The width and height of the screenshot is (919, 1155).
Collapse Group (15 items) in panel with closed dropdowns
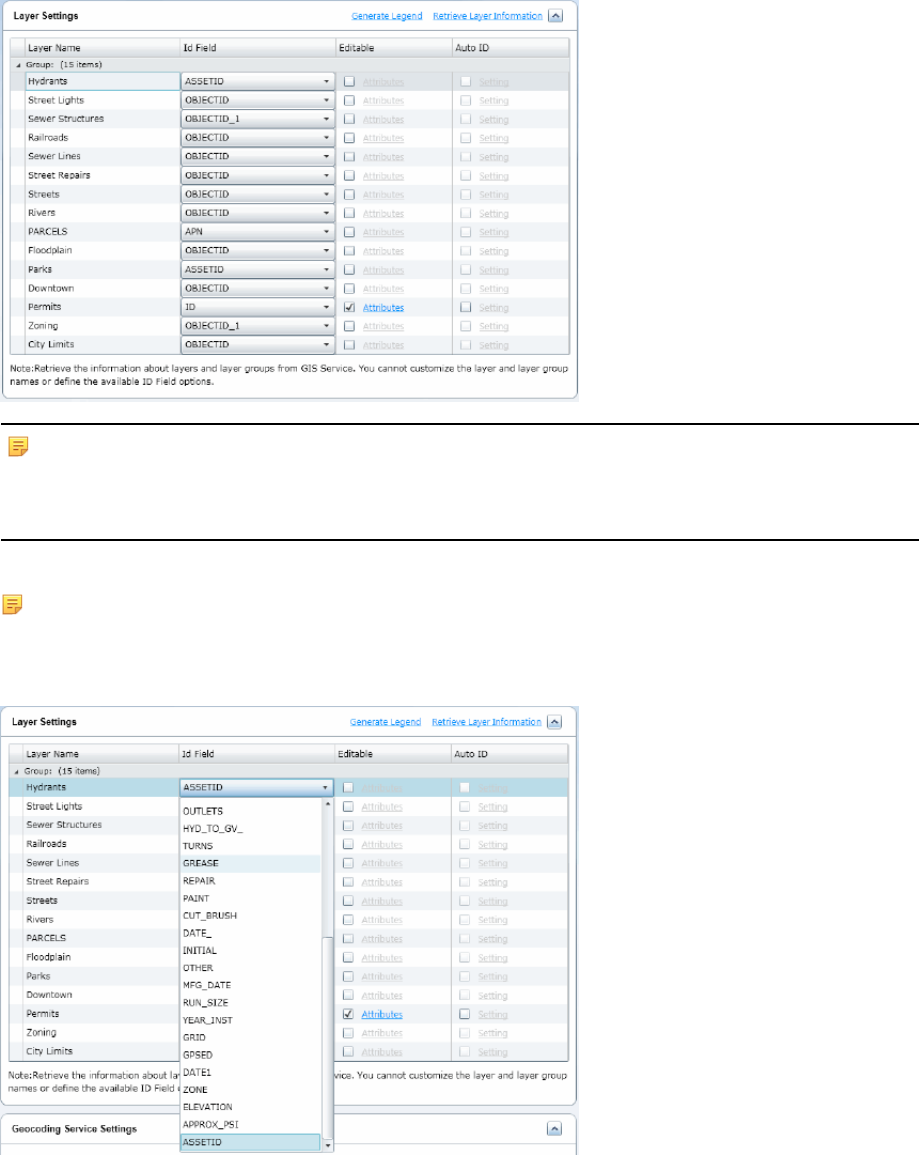pyautogui.click(x=18, y=65)
